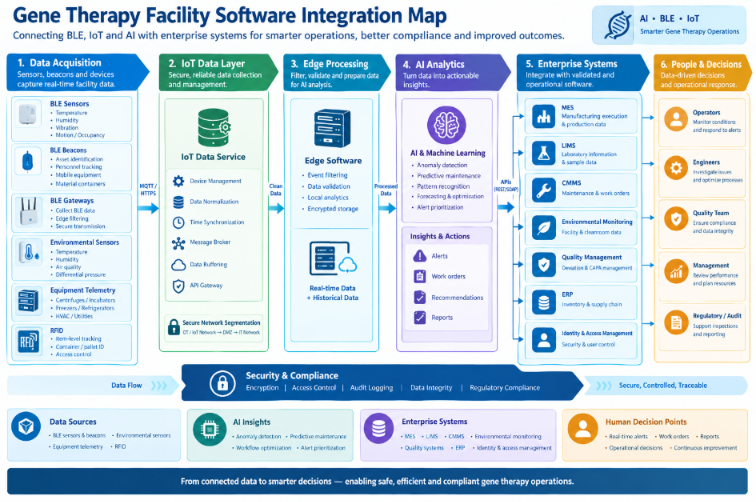Select the 1. Data Acquisition stage header
Image resolution: width=756 pixels, height=502 pixels.
click(77, 72)
